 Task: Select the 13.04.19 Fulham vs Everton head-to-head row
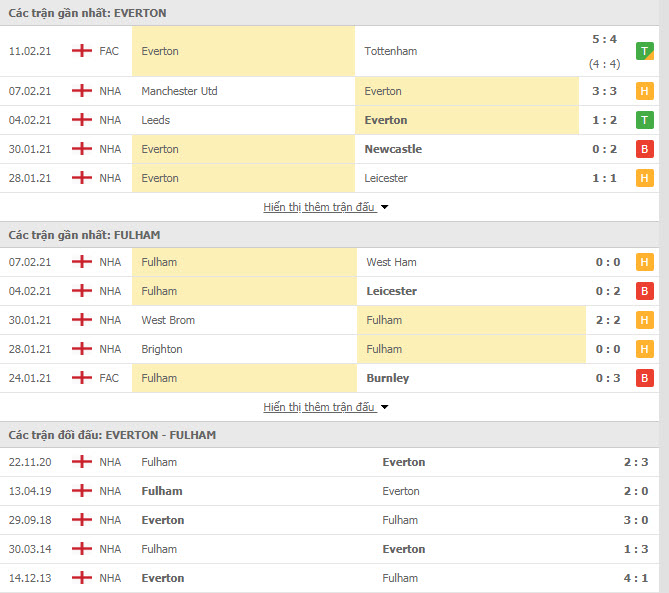point(334,491)
